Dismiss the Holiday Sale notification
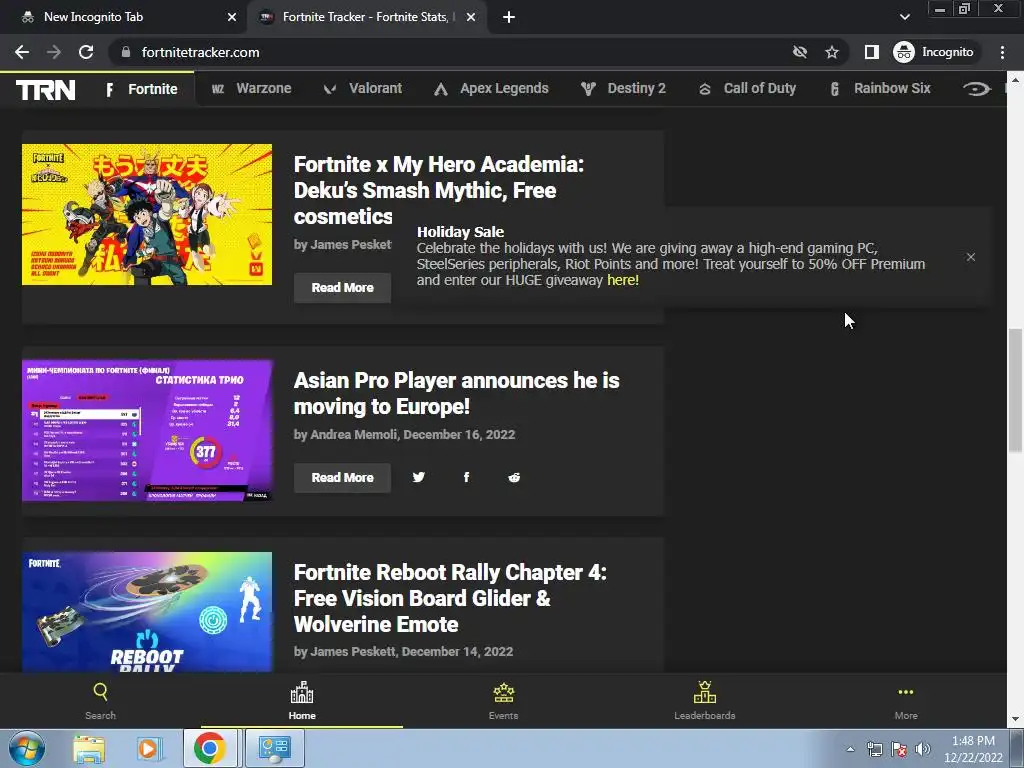Image resolution: width=1024 pixels, height=768 pixels. tap(970, 257)
